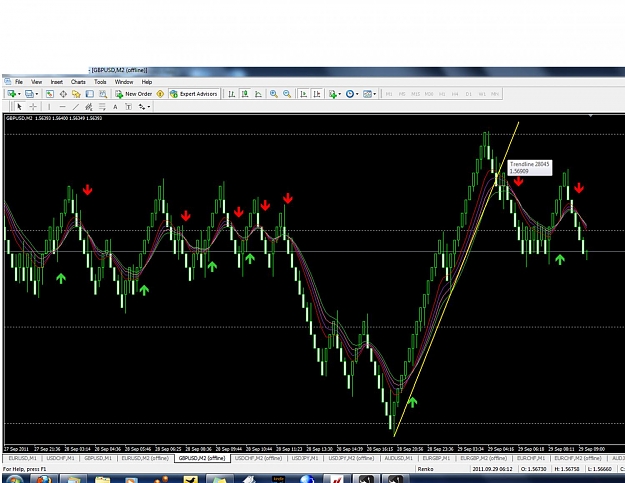This screenshot has width=625, height=483.
Task: Show the Terminal window icon
Action: 90,94
